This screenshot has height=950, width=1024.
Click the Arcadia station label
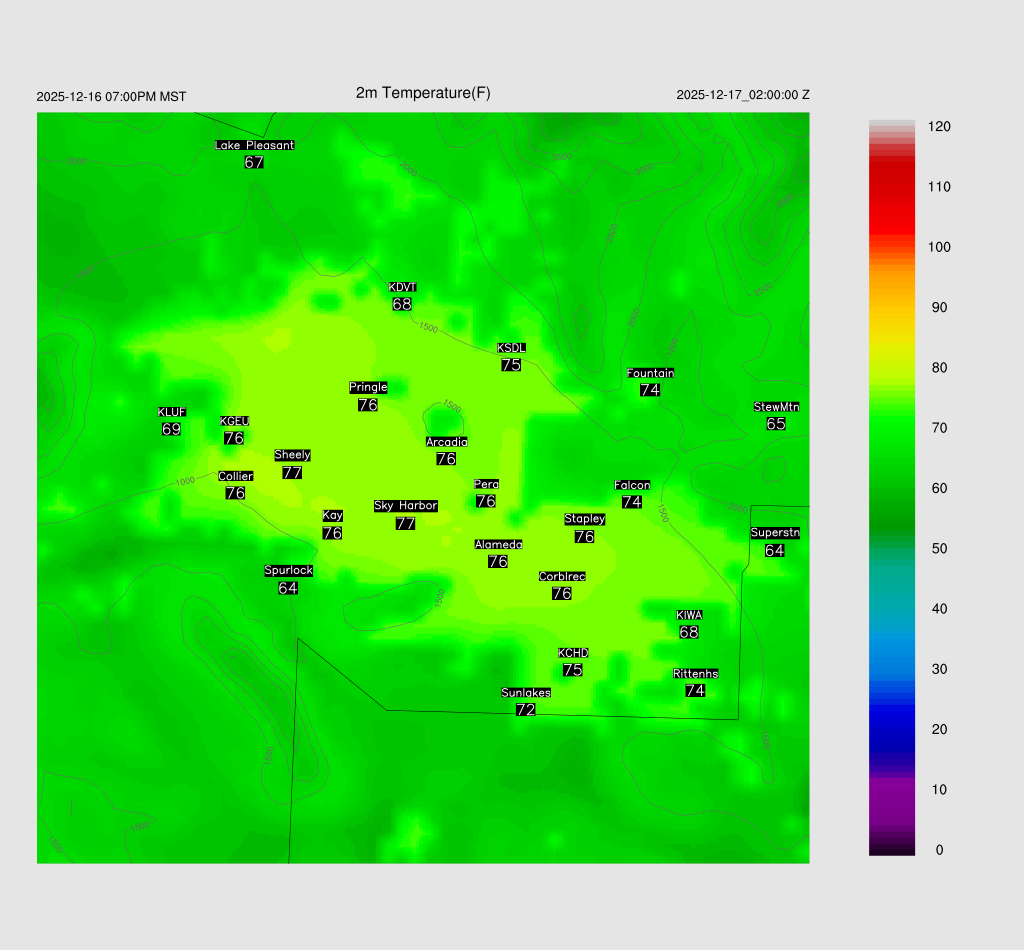[446, 442]
